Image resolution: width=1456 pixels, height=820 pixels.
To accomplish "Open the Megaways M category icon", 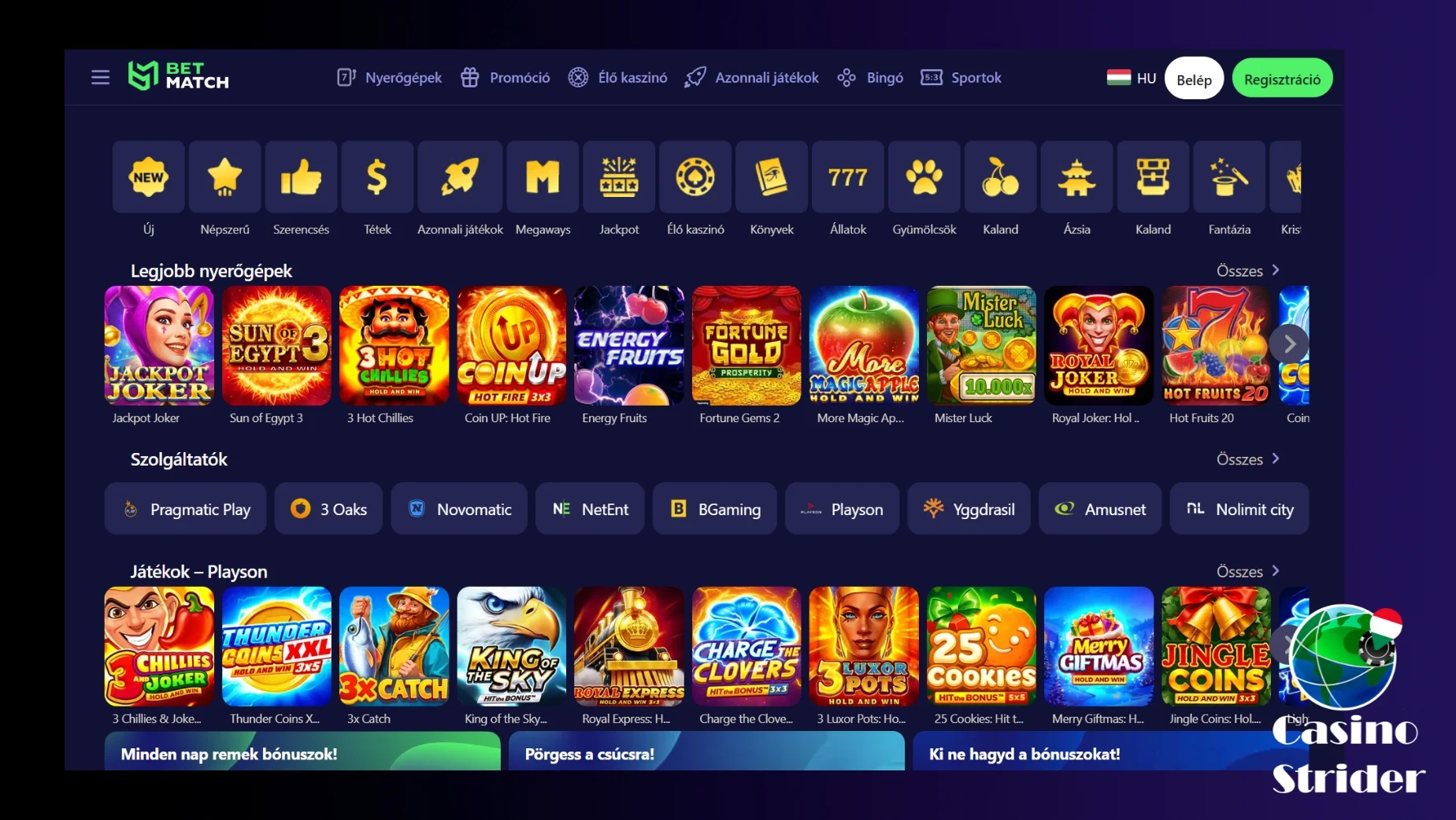I will (x=543, y=177).
